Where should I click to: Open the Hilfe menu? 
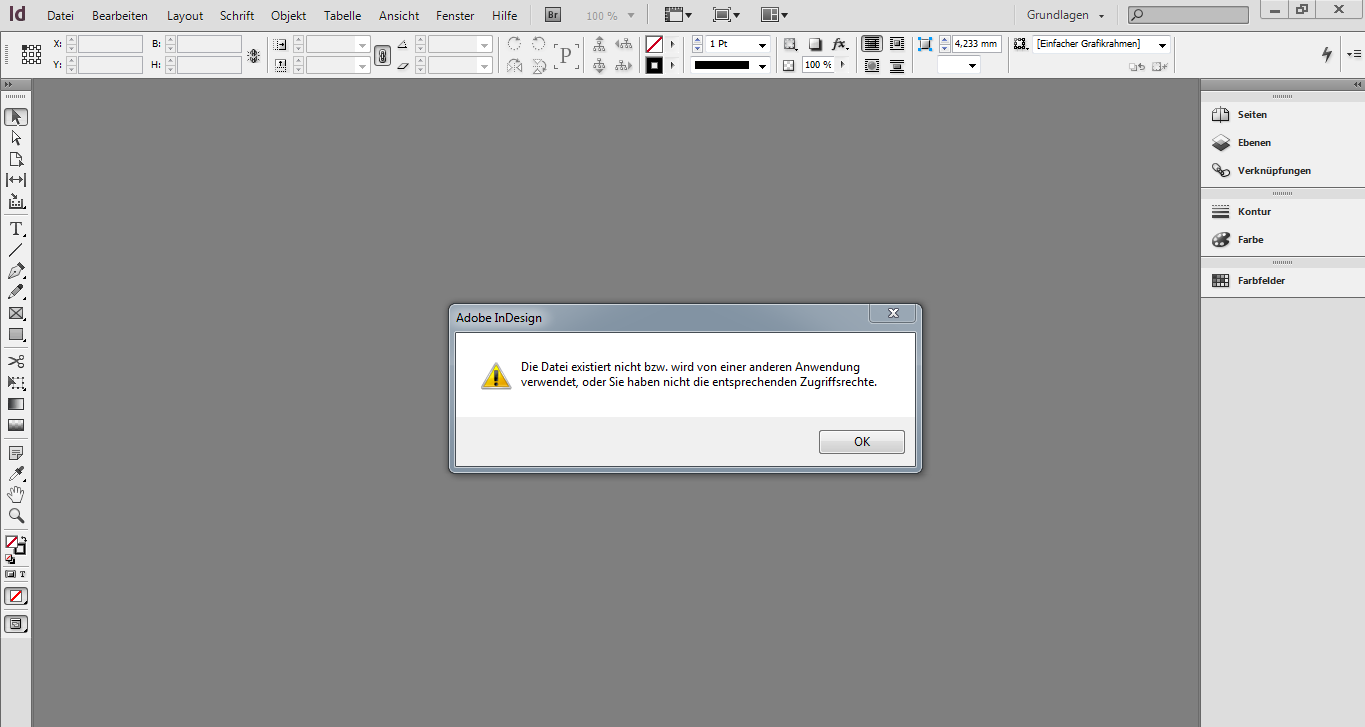pos(505,16)
